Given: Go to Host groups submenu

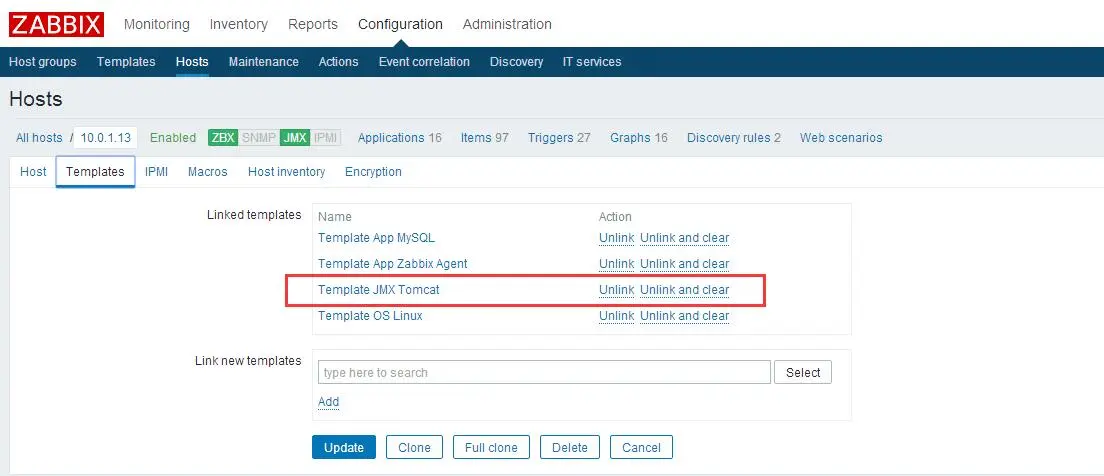Looking at the screenshot, I should pyautogui.click(x=43, y=62).
